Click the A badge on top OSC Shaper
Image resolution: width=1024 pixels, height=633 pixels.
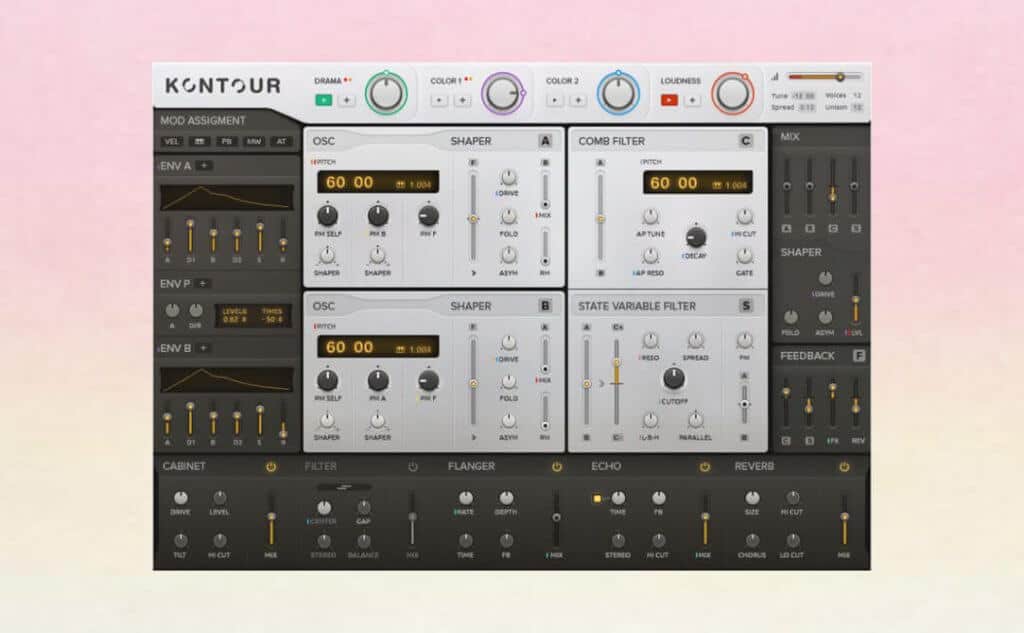tap(545, 141)
